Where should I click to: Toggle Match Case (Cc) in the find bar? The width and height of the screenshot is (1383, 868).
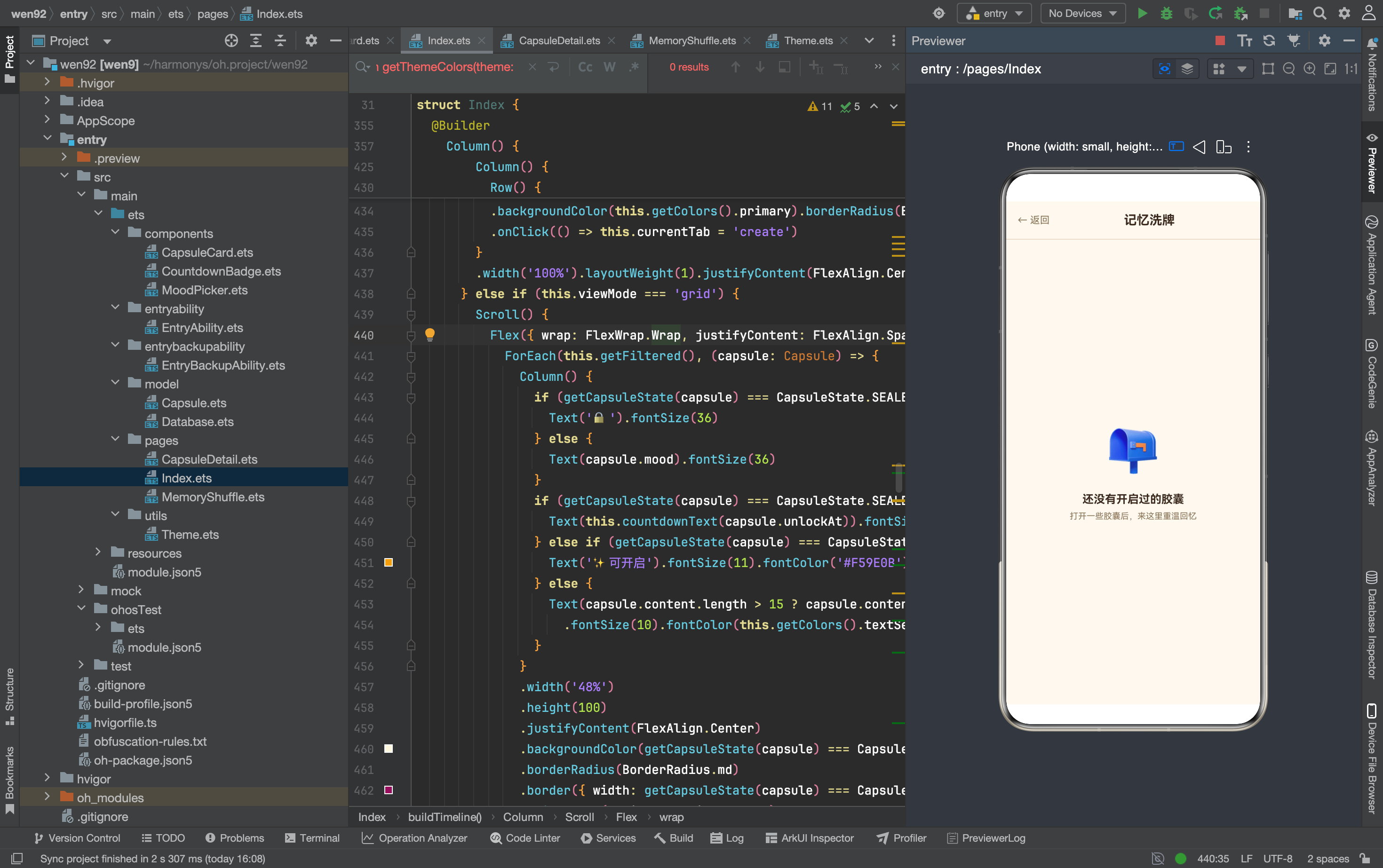[585, 67]
